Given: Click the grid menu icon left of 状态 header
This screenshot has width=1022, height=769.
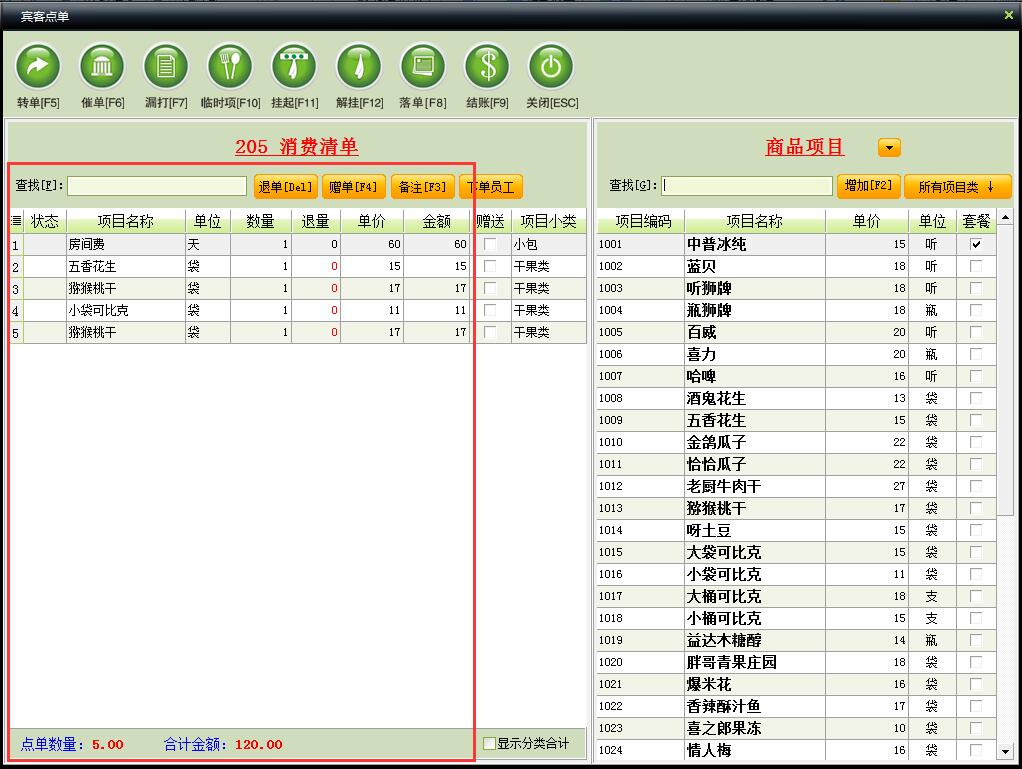Looking at the screenshot, I should (x=16, y=221).
